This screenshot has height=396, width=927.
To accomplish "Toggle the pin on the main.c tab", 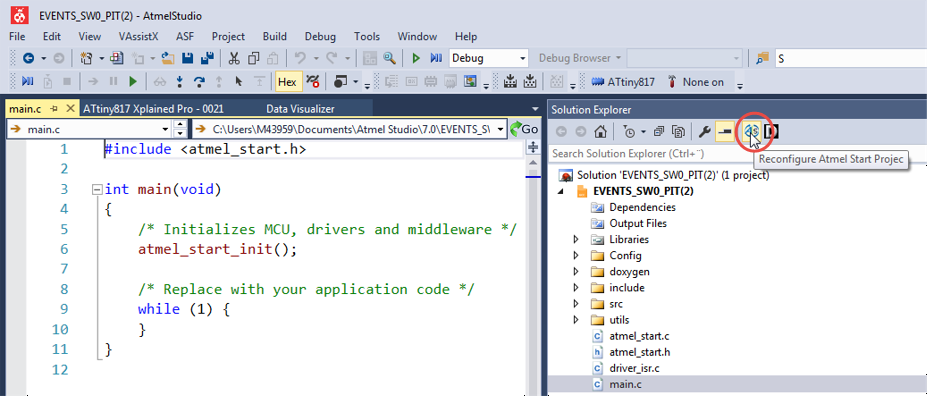I will click(x=54, y=109).
